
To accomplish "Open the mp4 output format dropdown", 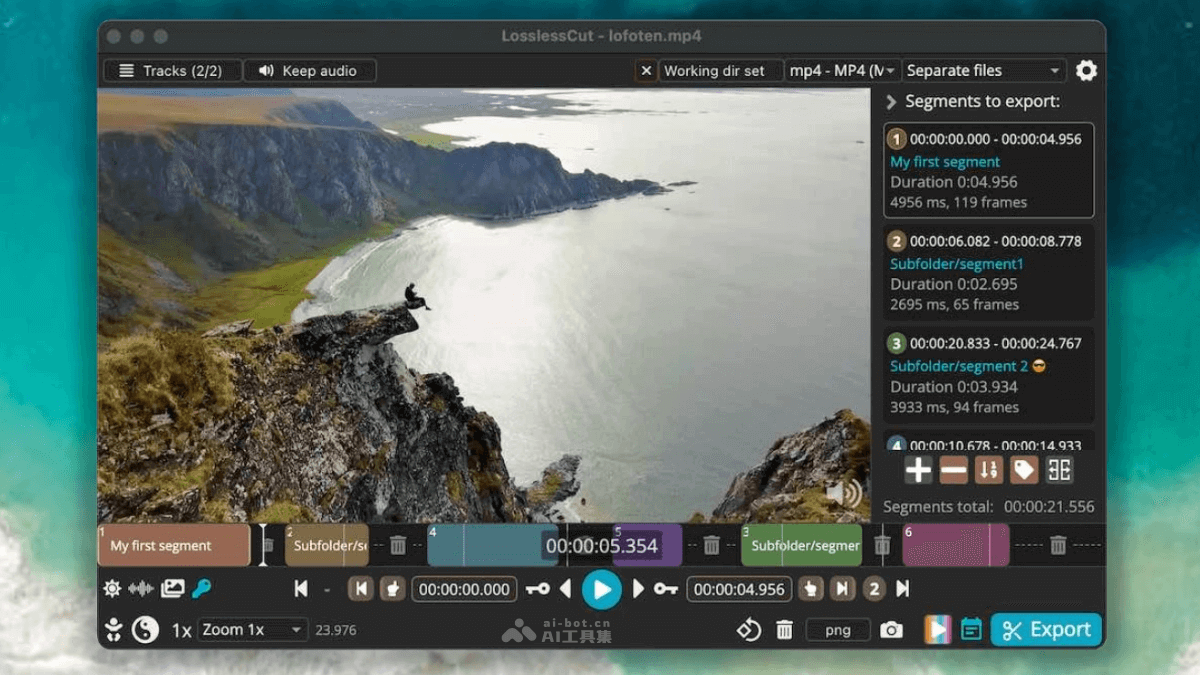I will (842, 71).
